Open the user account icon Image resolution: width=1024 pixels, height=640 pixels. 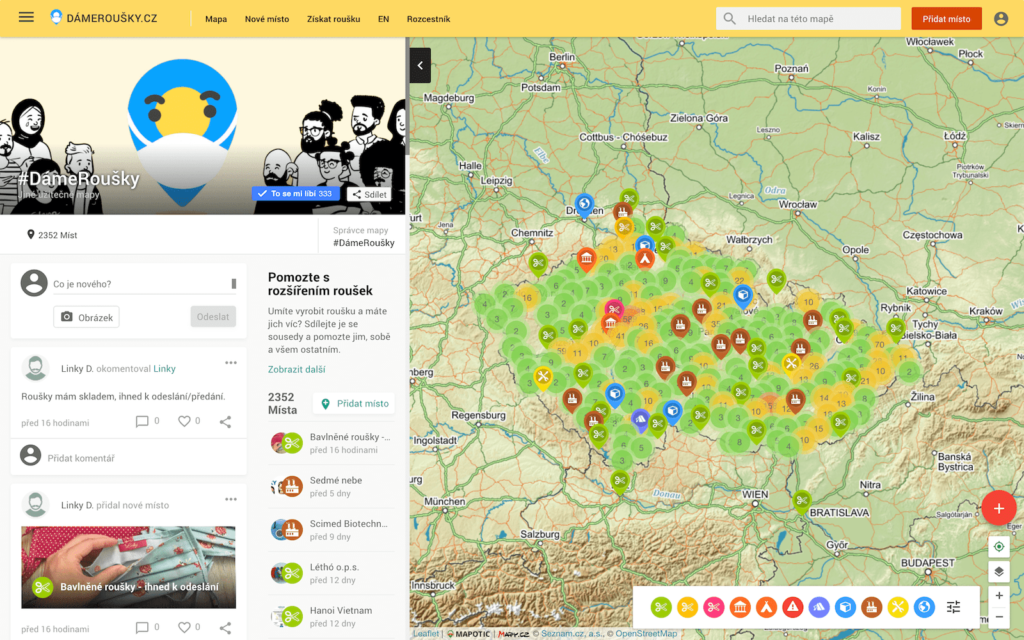(1001, 19)
